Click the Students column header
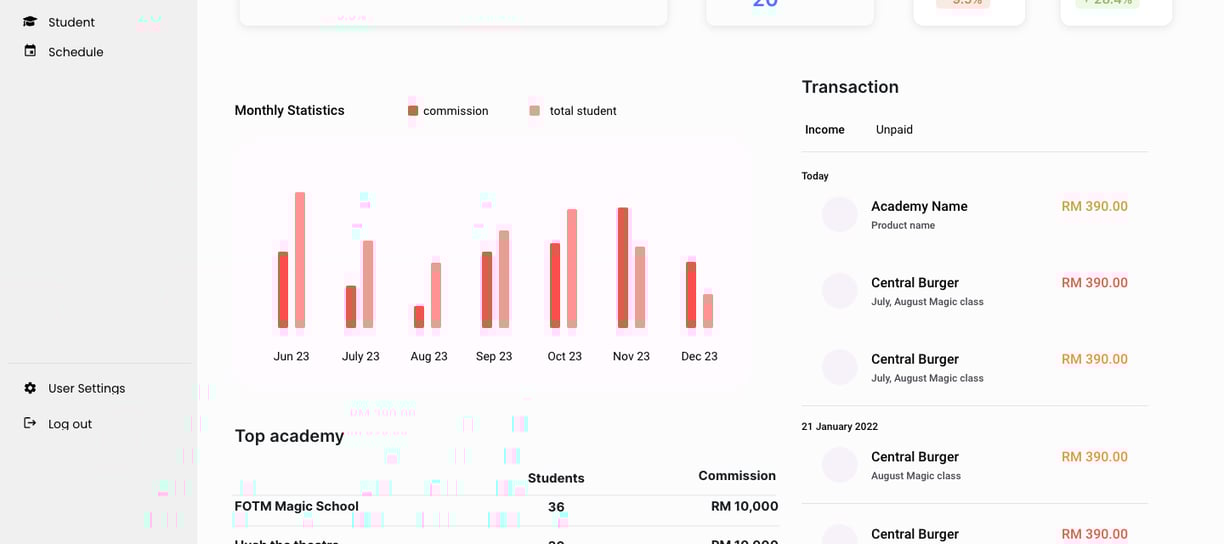 (556, 478)
